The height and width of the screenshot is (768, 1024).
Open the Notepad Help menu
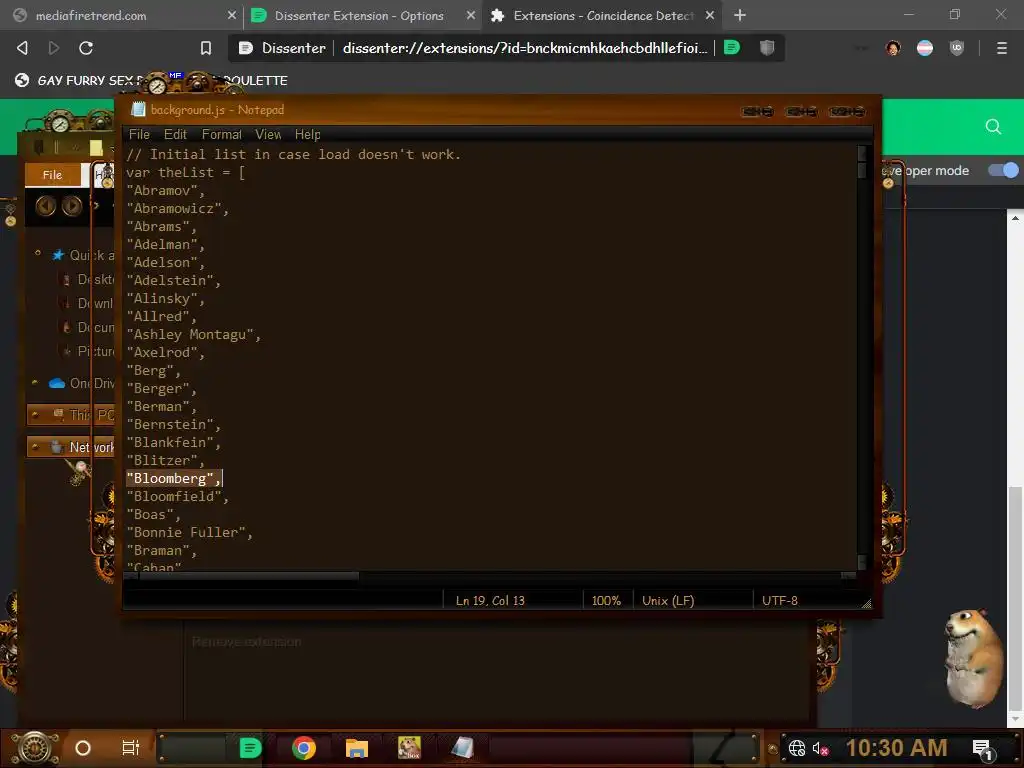coord(308,135)
